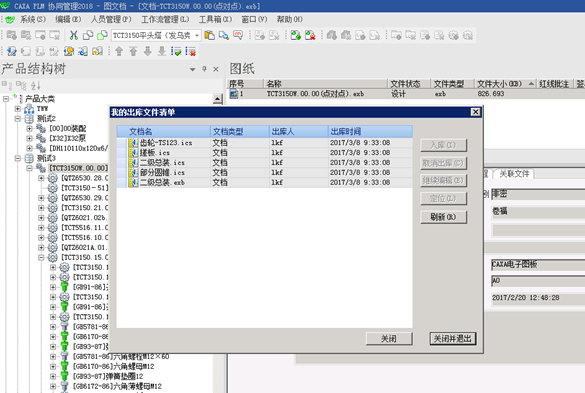Click the Paste clipboard icon
Screen dimensions: 585x393
(x=209, y=35)
